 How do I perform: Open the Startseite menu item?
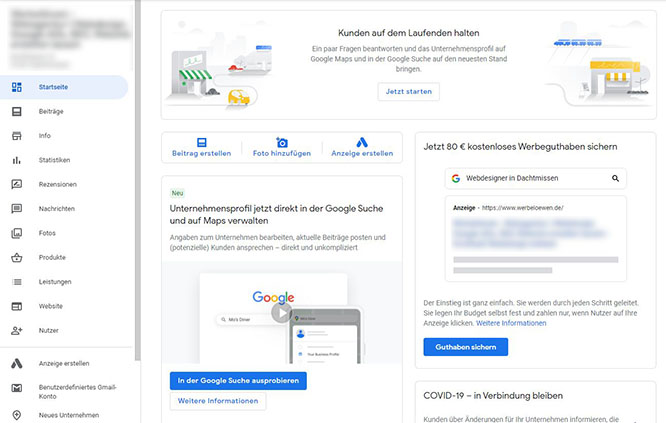pyautogui.click(x=64, y=87)
